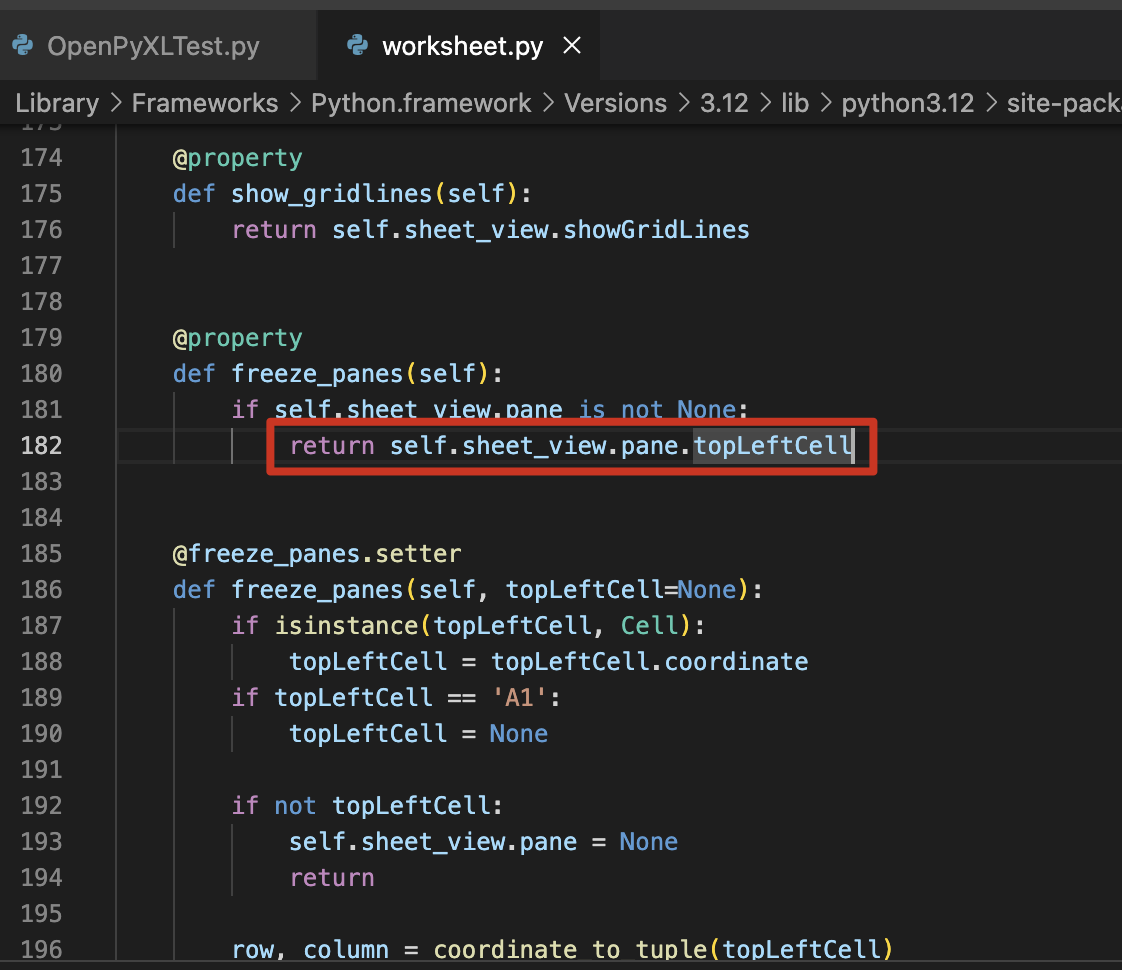Close the worksheet.py tab
Screen dimensions: 1122x970
(572, 46)
